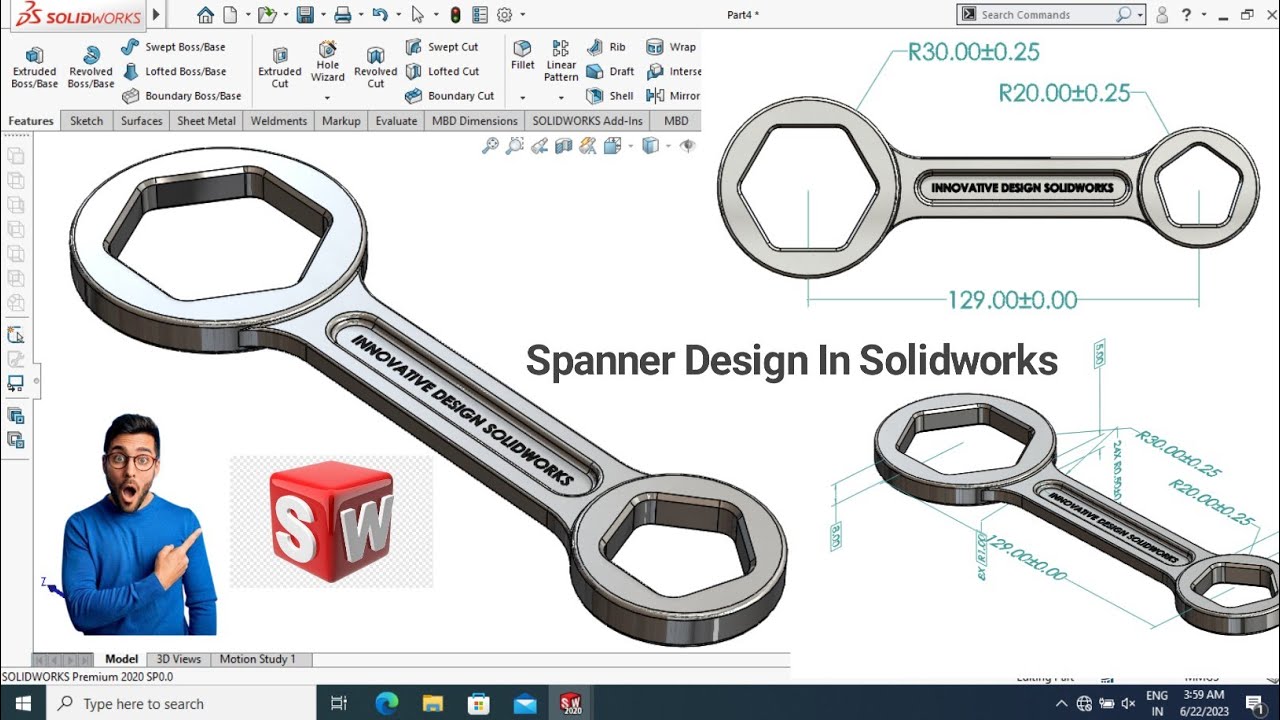
Task: Use the Mirror feature
Action: click(673, 96)
